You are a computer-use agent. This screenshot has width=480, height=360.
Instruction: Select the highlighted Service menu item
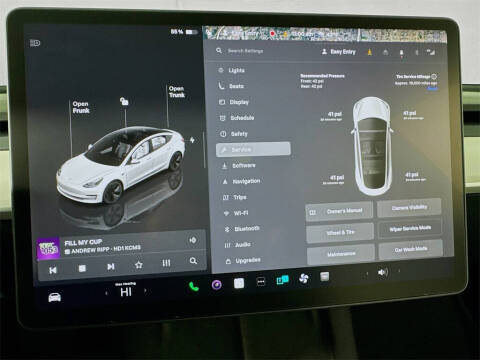pos(253,149)
